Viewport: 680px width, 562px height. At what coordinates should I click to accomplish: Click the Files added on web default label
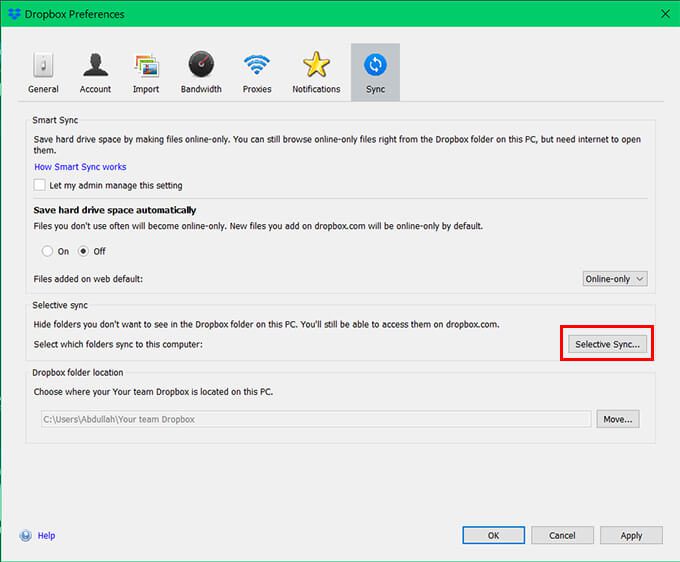[x=88, y=279]
